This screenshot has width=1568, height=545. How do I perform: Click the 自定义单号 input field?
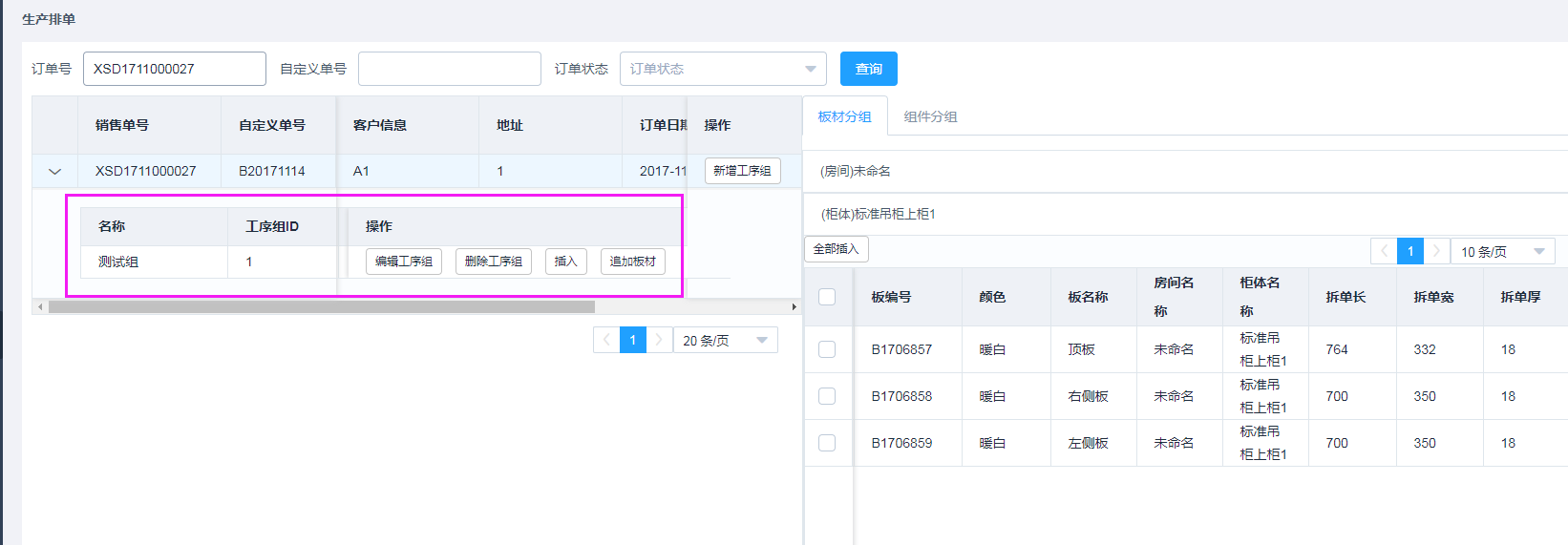449,69
